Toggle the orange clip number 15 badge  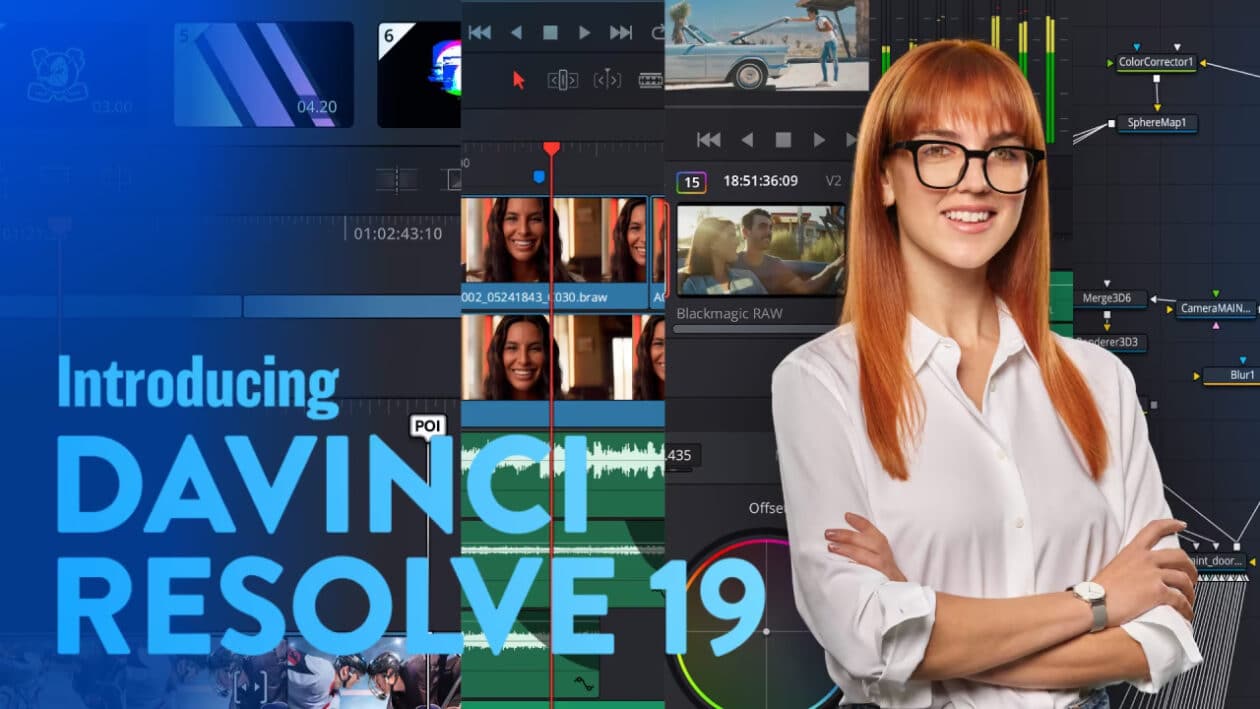coord(693,181)
